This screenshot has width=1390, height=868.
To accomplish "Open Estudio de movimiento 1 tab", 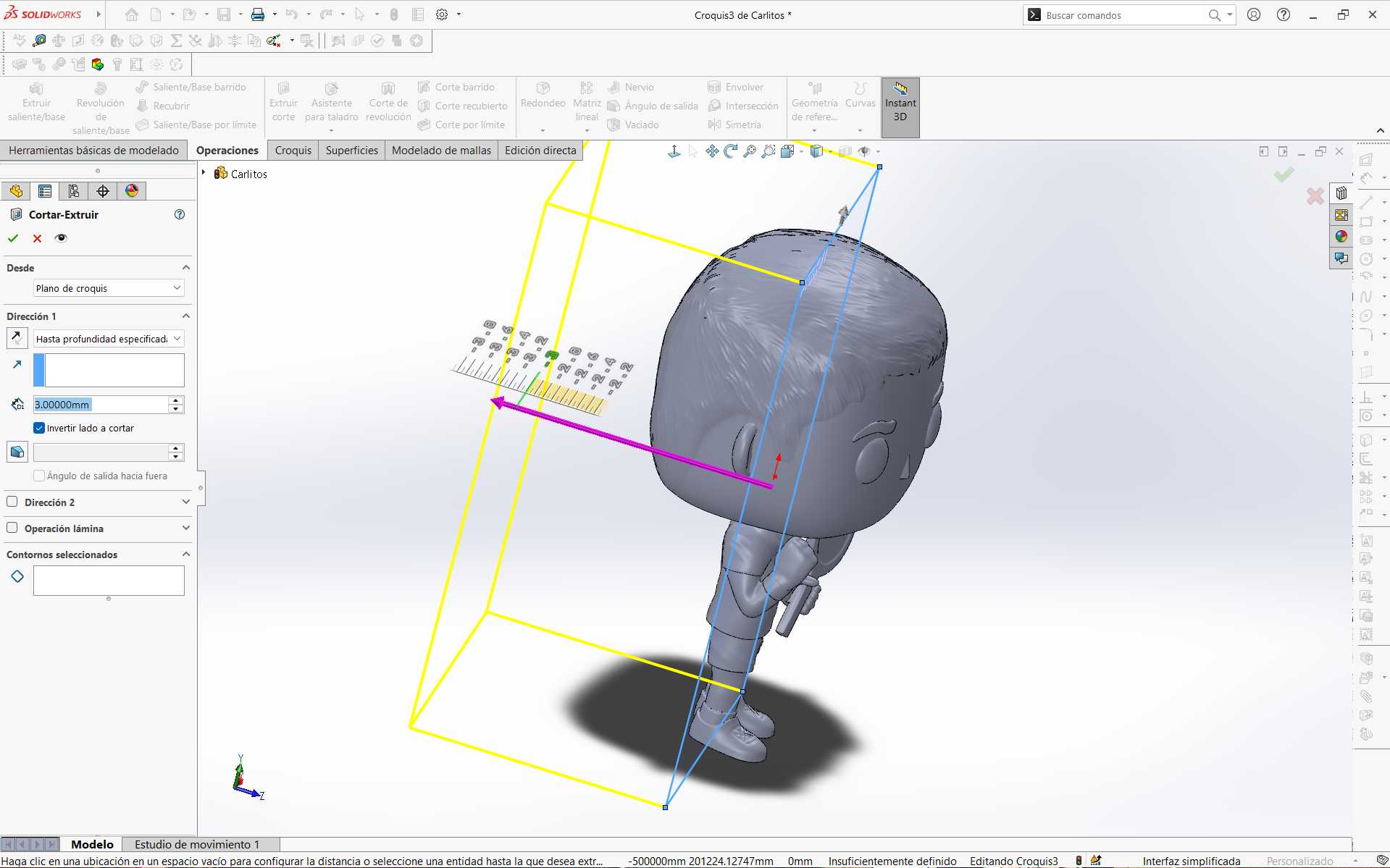I will [x=197, y=844].
